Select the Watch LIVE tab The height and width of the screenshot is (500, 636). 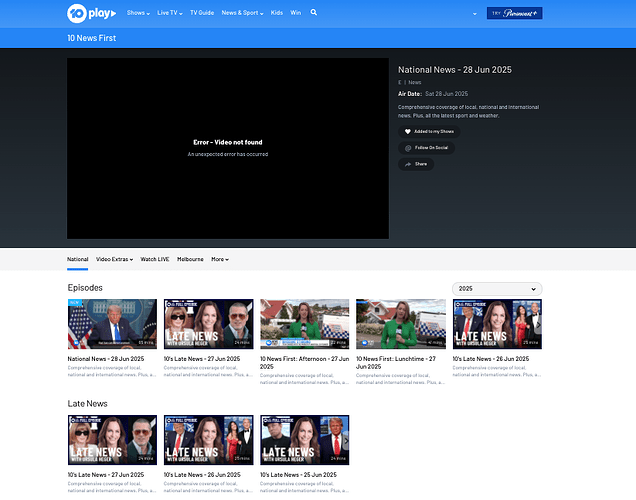[x=155, y=259]
